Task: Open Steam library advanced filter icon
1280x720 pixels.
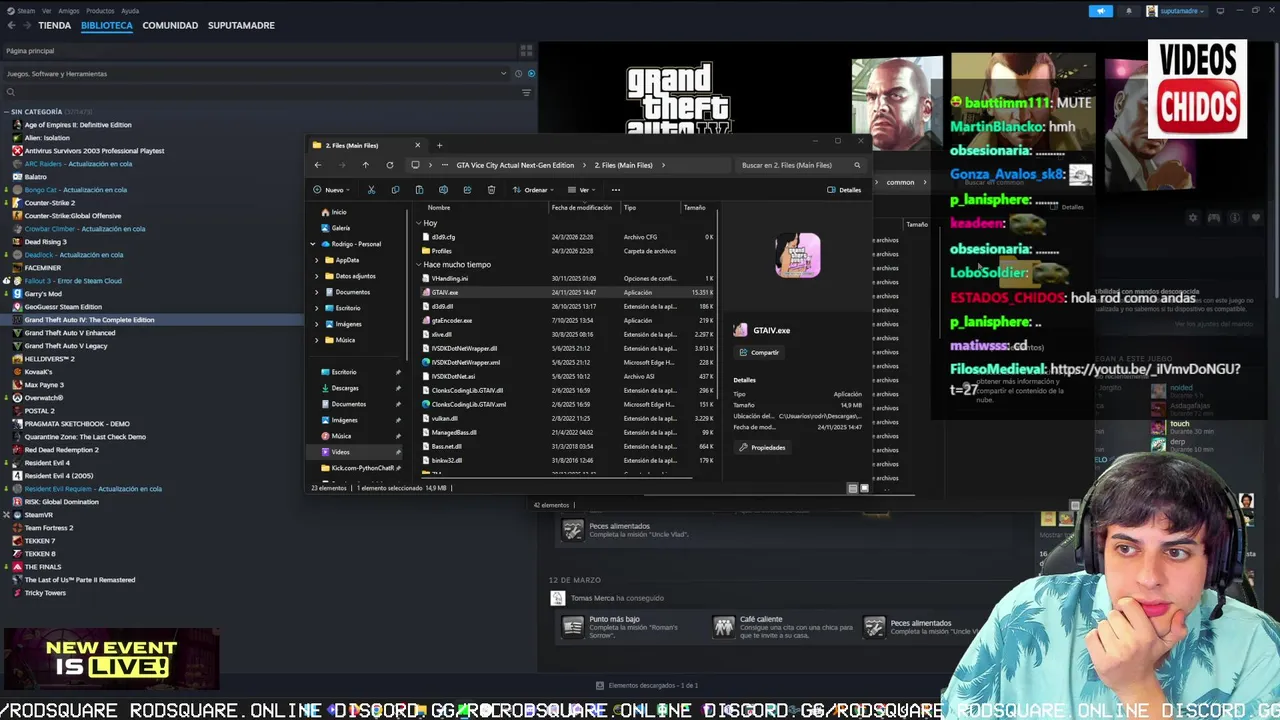Action: 526,92
